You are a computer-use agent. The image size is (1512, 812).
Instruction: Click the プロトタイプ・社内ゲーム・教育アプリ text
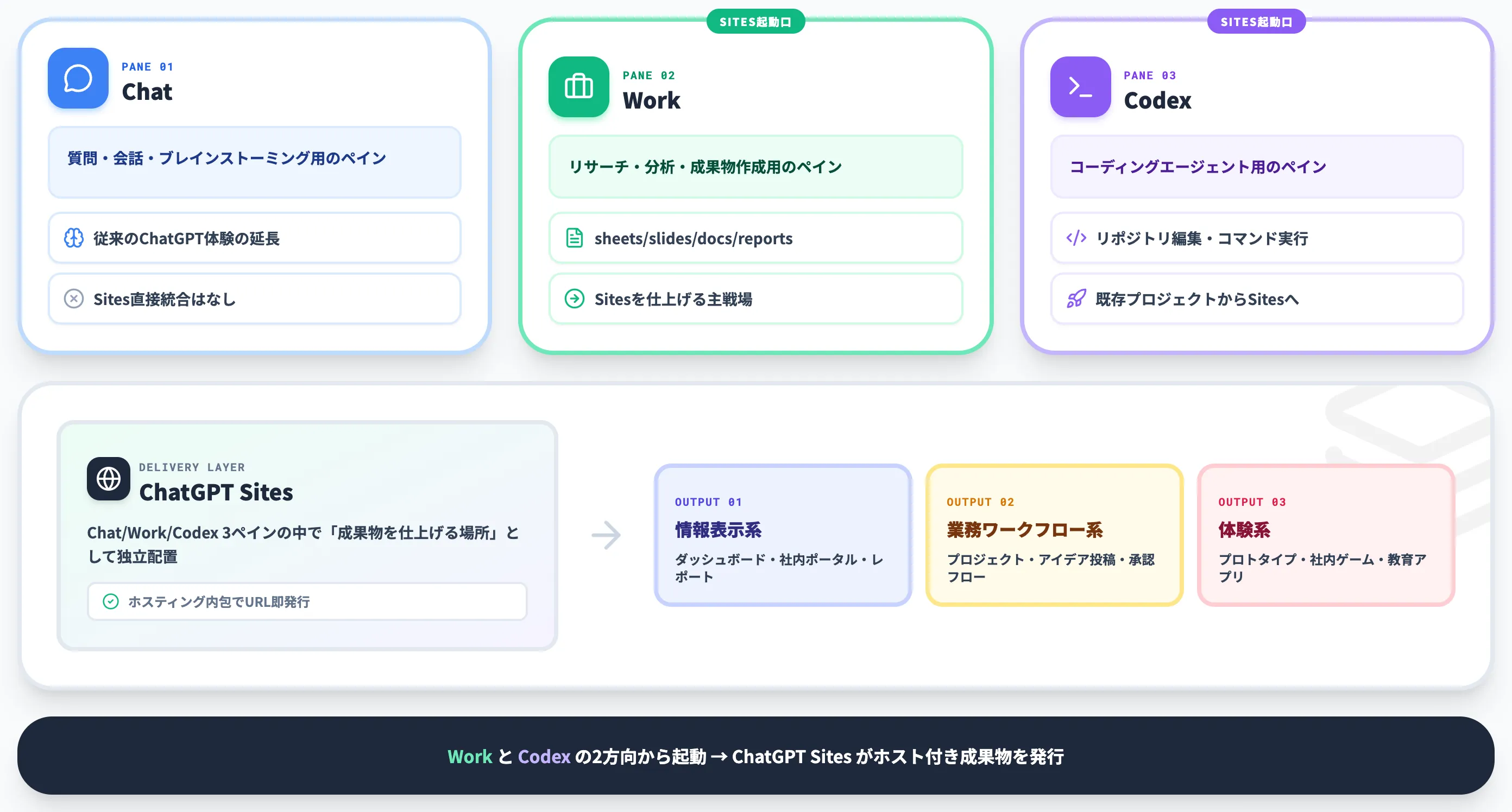coord(1322,568)
